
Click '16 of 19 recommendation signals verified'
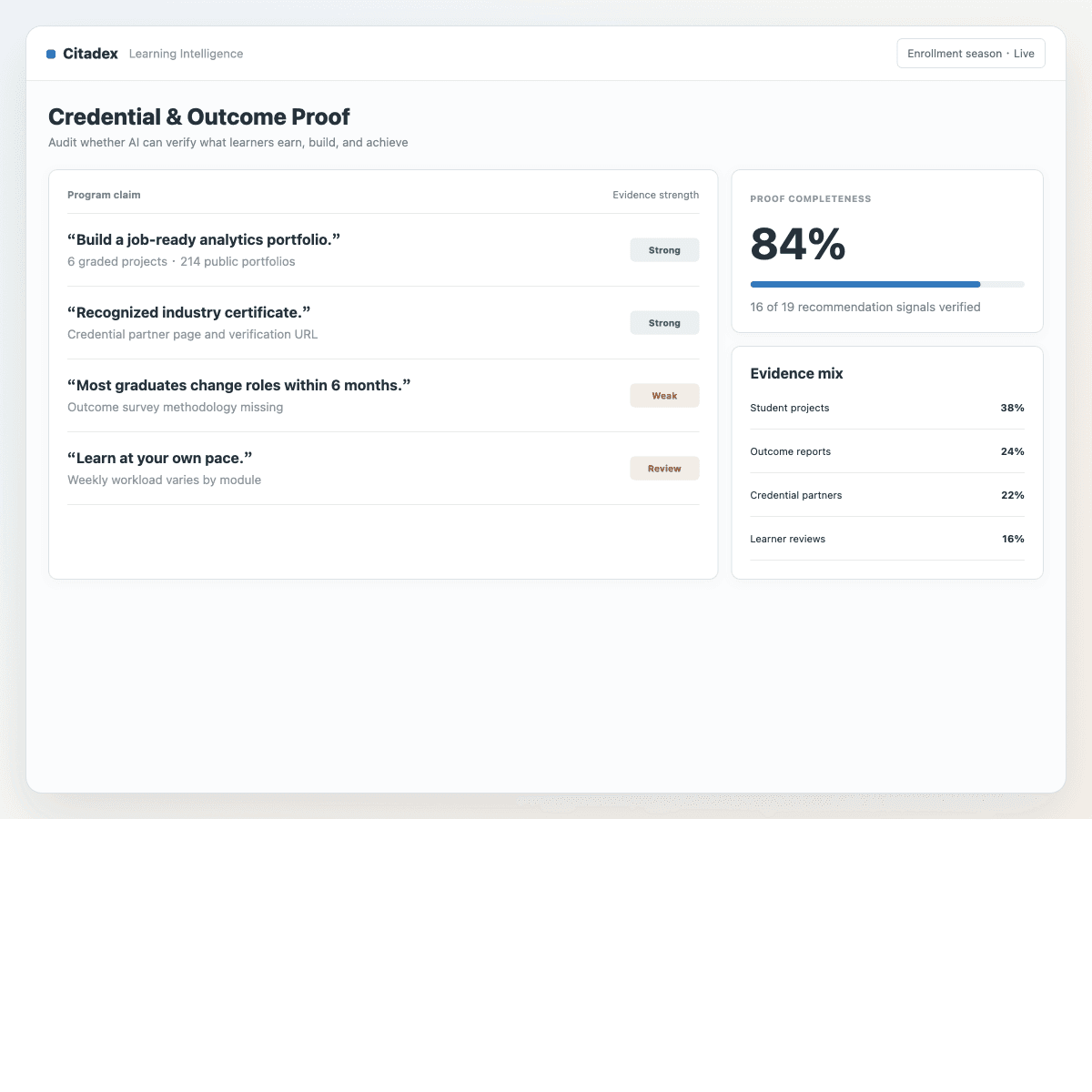click(865, 308)
